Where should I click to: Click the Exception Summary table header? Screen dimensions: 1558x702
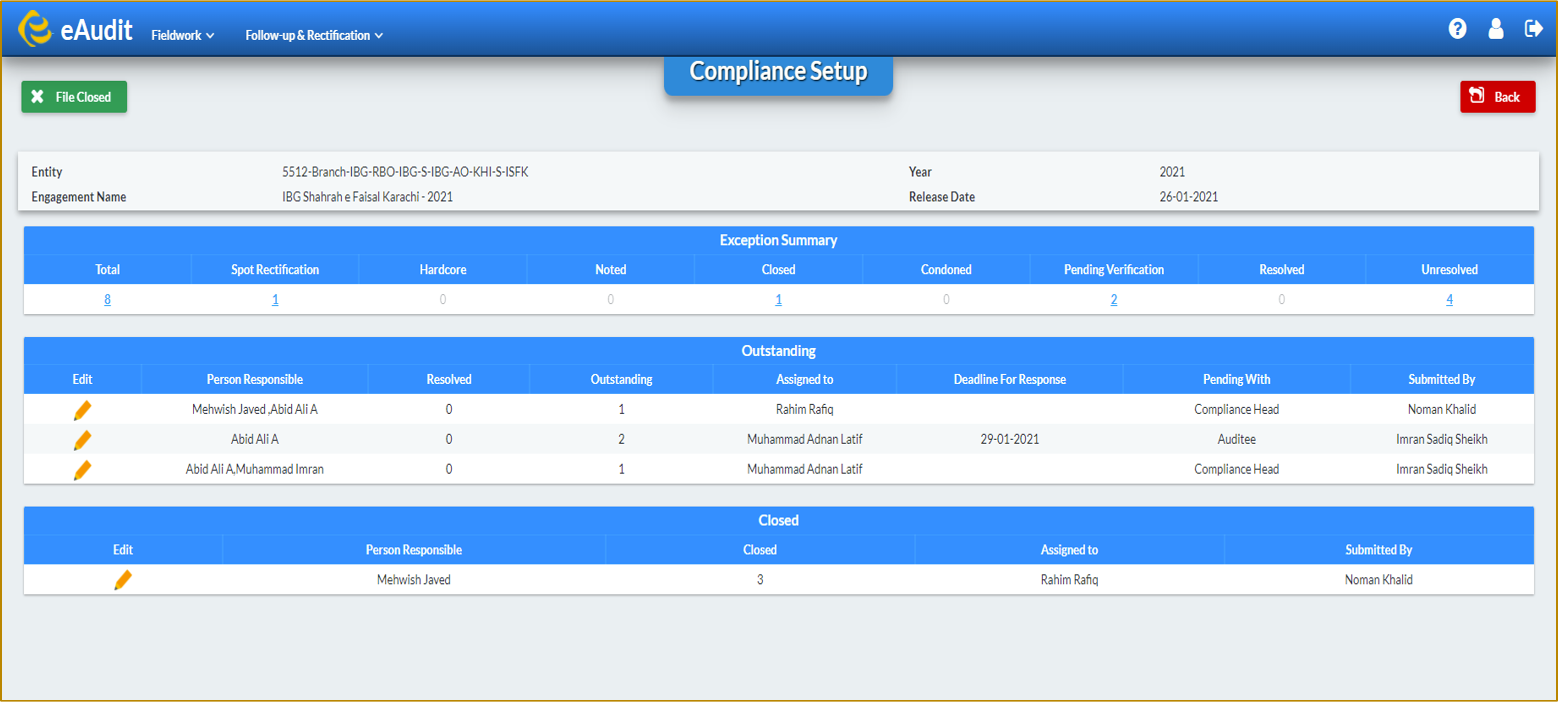[x=778, y=240]
